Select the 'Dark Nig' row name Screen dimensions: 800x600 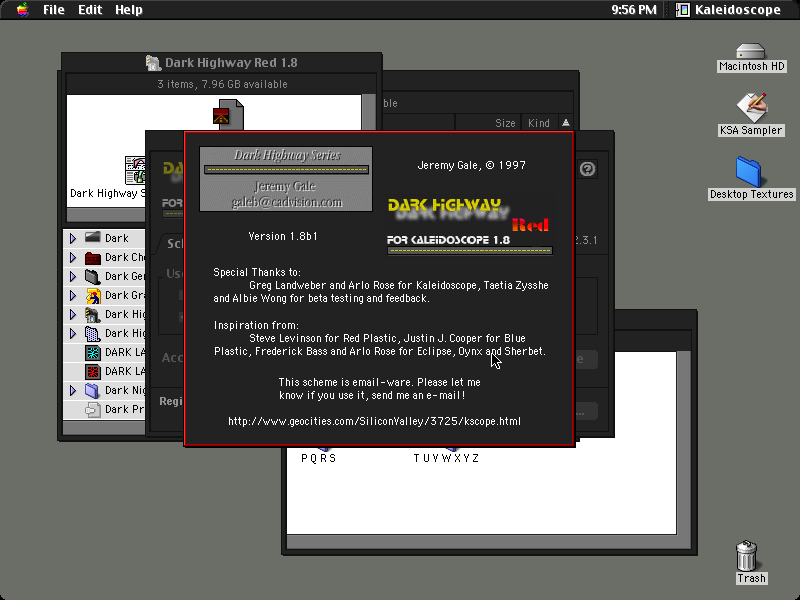click(x=125, y=390)
